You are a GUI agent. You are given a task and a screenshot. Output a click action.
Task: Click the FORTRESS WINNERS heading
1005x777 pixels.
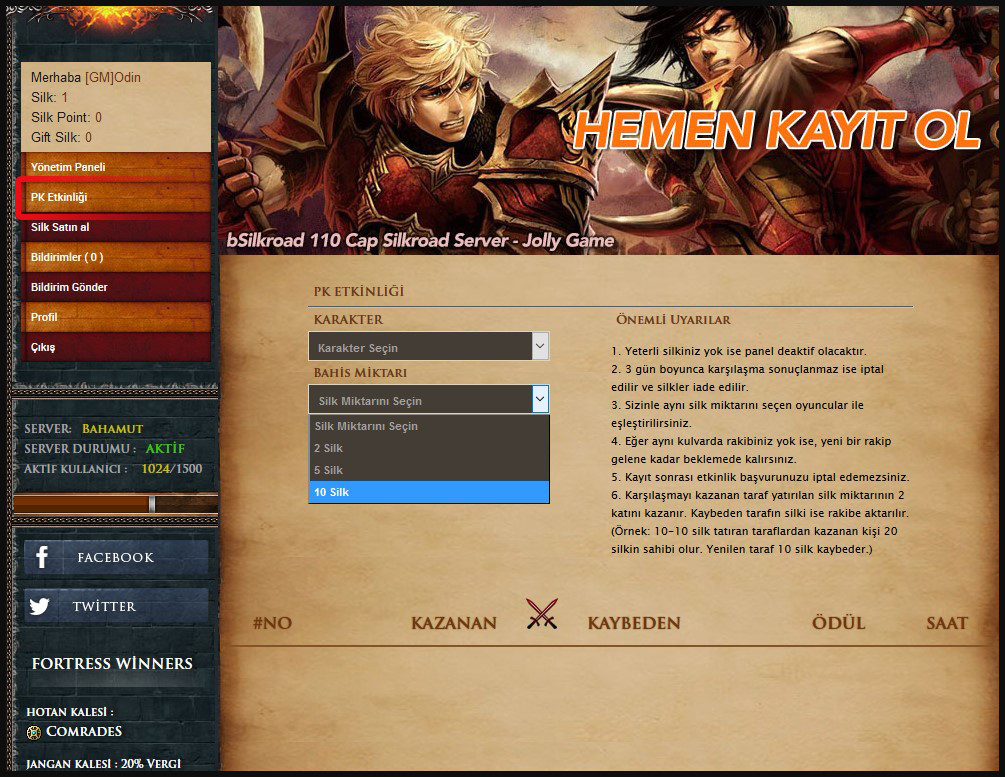pos(112,664)
